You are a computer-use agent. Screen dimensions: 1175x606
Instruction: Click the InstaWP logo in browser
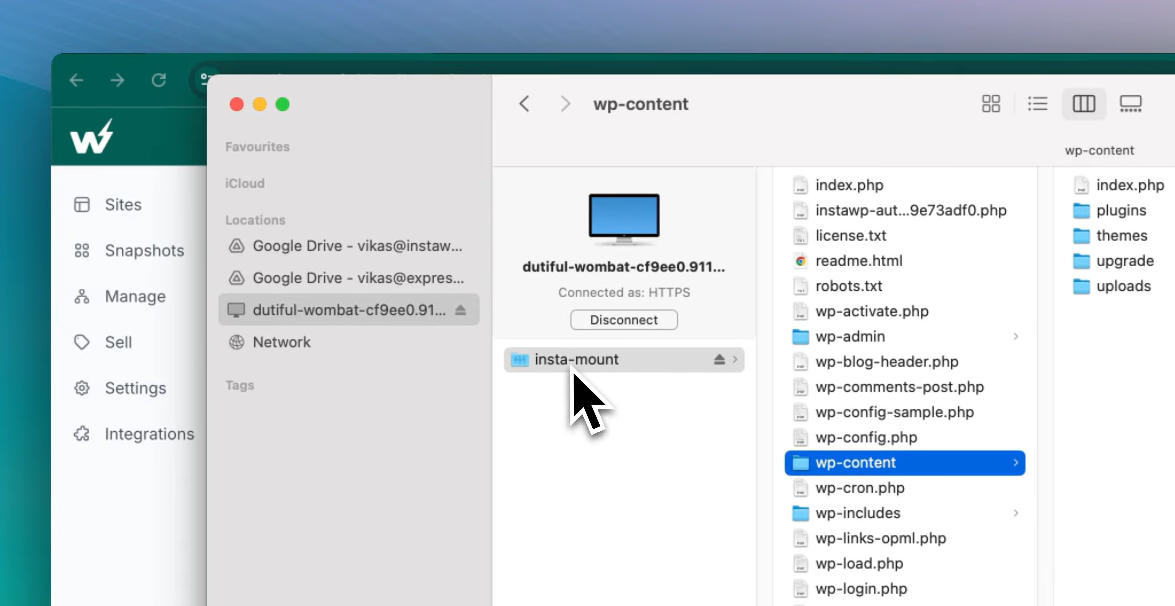click(91, 137)
